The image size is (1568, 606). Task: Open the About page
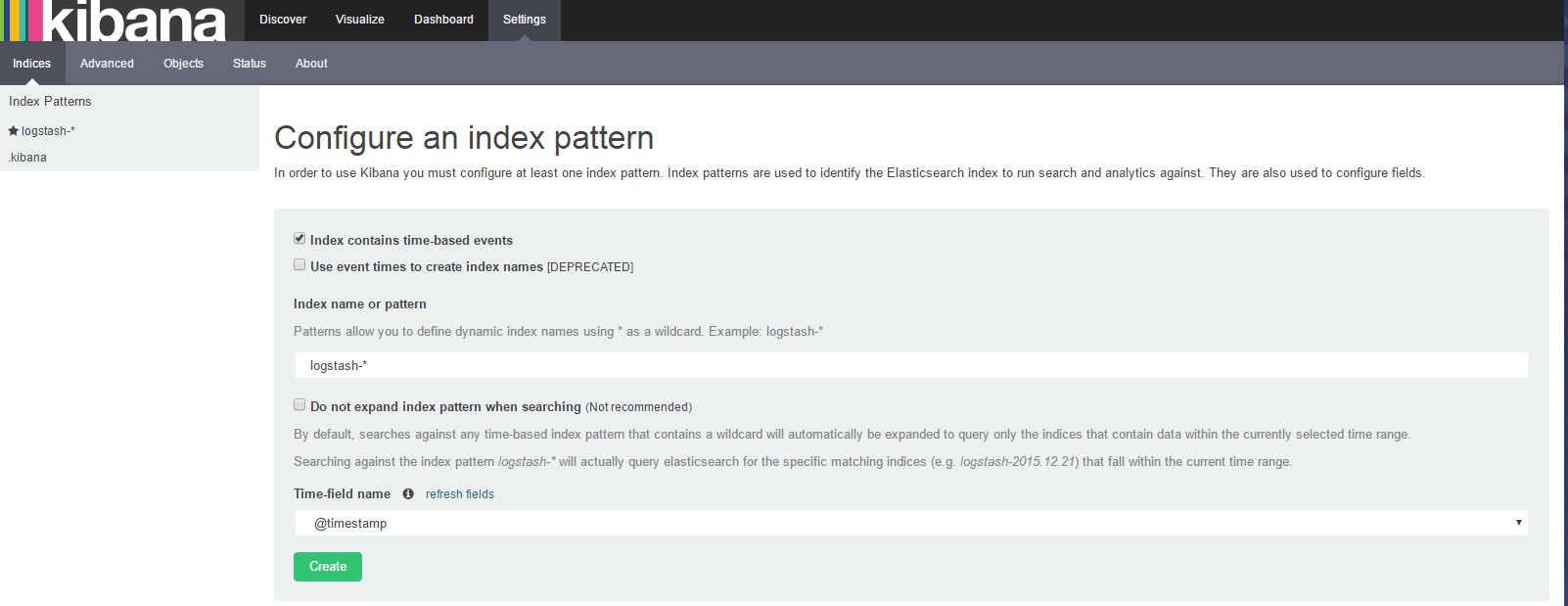click(311, 64)
